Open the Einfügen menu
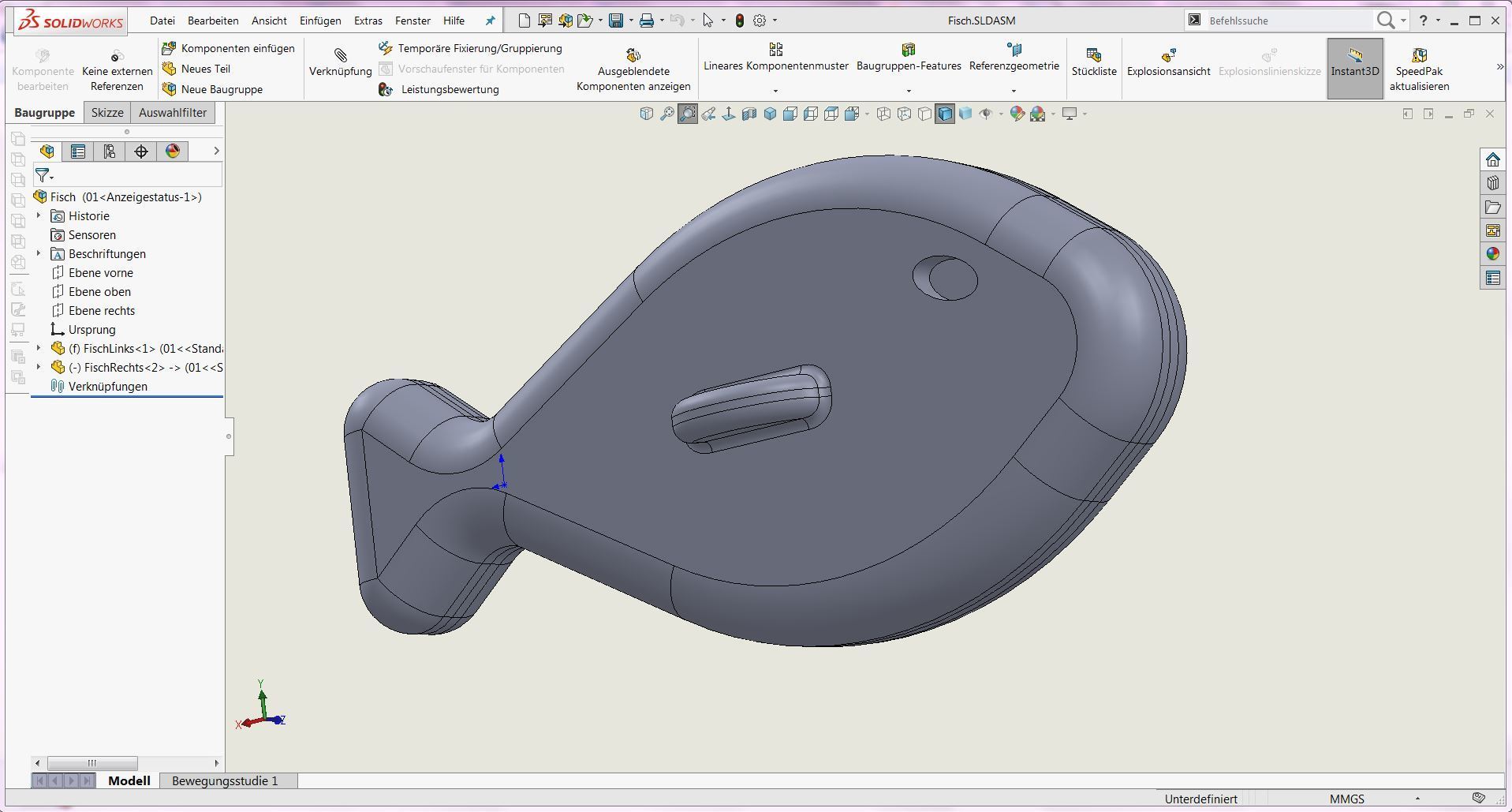This screenshot has width=1512, height=812. tap(319, 21)
